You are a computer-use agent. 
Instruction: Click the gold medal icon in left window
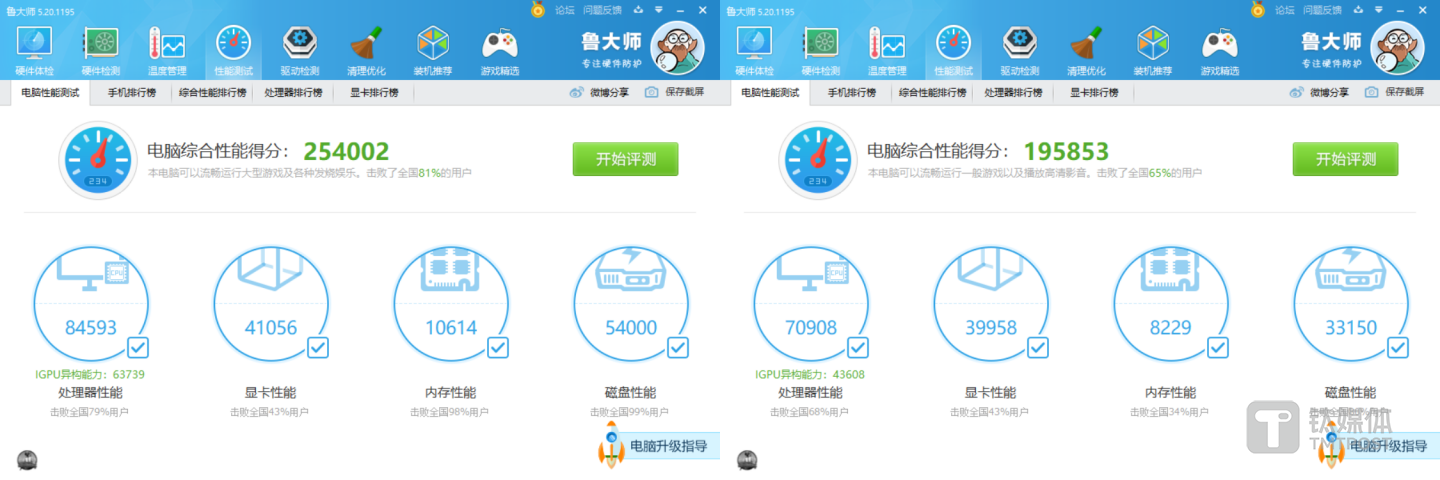538,10
